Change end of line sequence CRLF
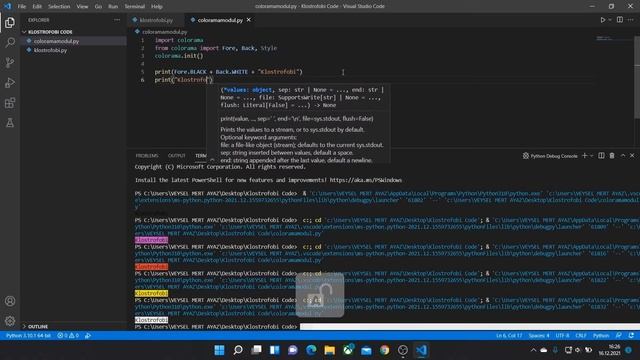 [x=581, y=336]
